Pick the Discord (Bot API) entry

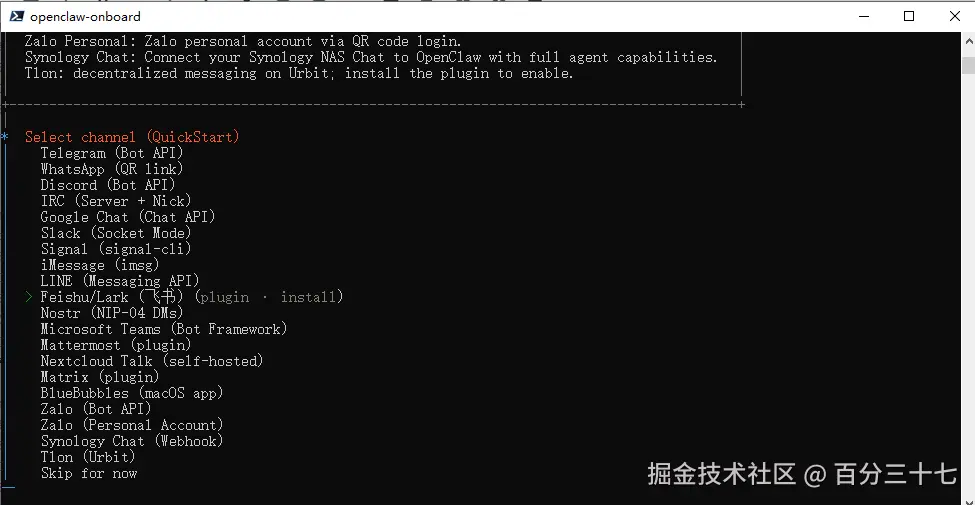[107, 185]
